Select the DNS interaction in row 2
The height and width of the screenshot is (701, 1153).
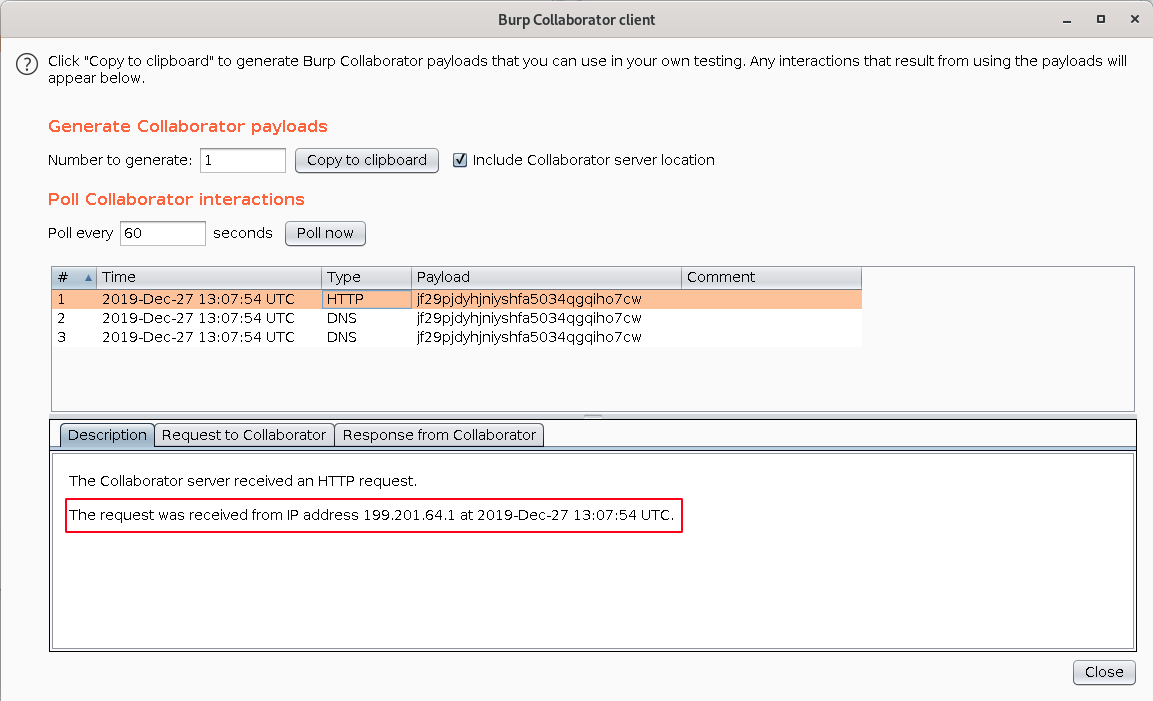pyautogui.click(x=457, y=319)
